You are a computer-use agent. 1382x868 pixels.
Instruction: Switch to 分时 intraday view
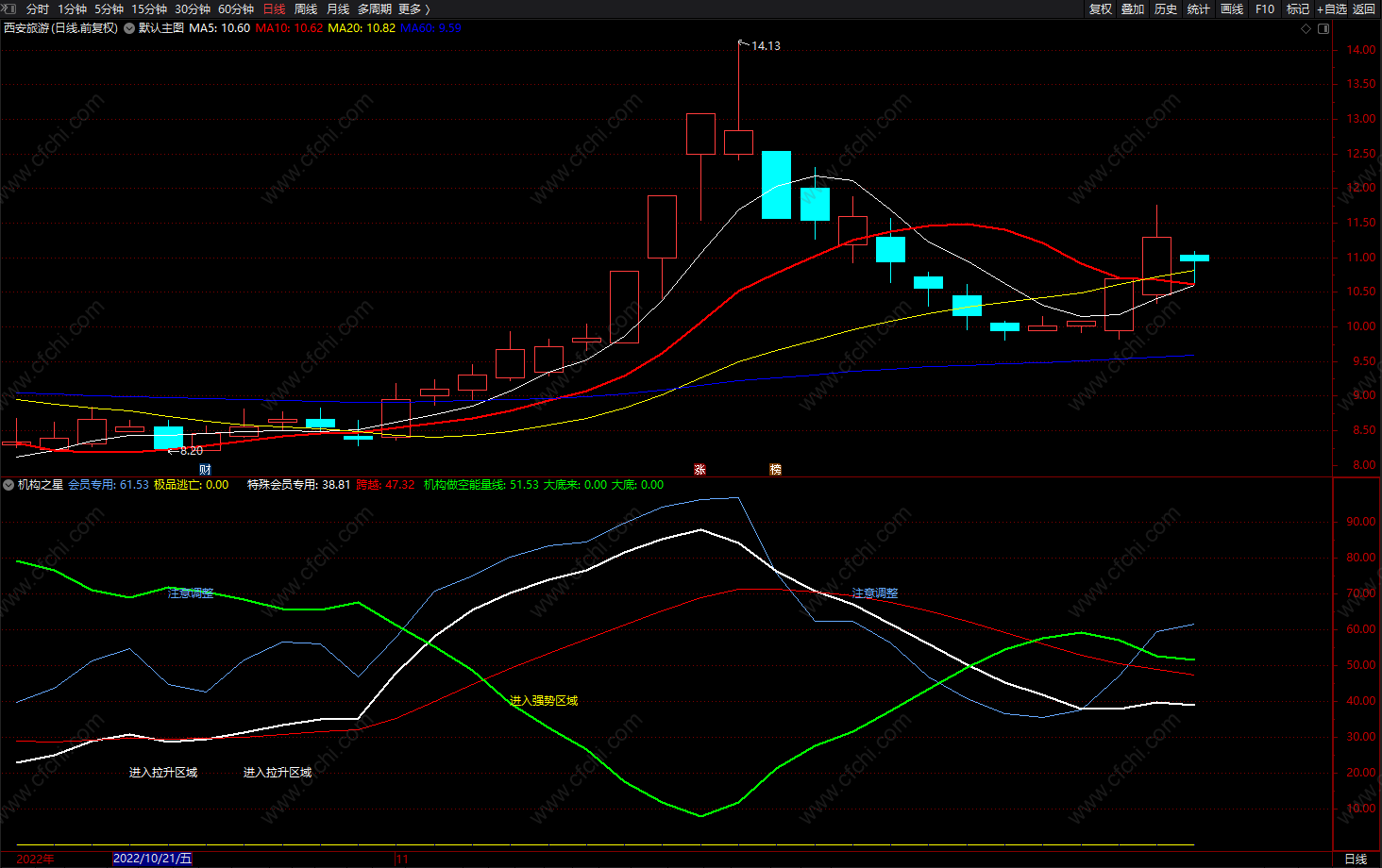coord(38,8)
